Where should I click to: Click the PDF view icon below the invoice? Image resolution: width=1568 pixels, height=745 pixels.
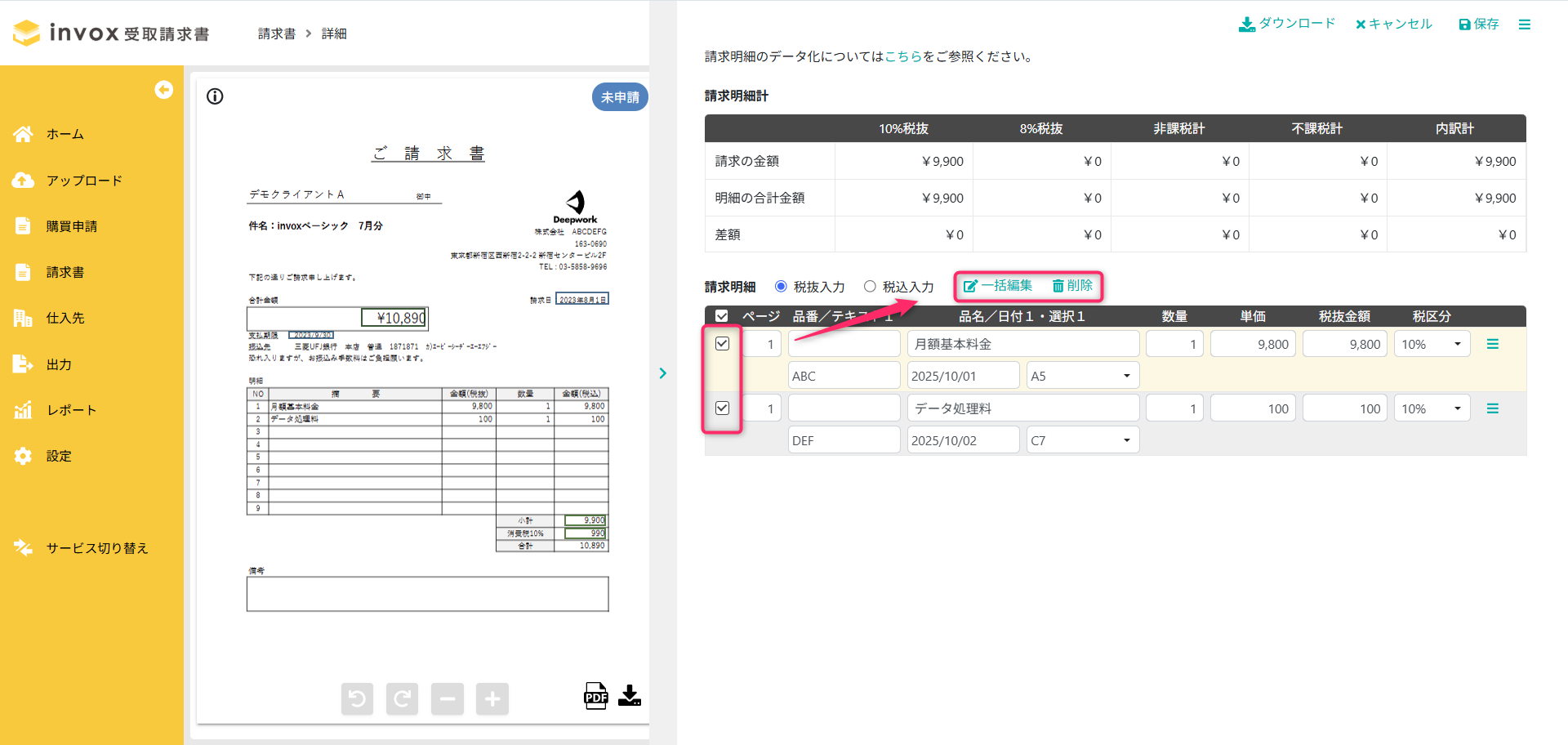595,696
